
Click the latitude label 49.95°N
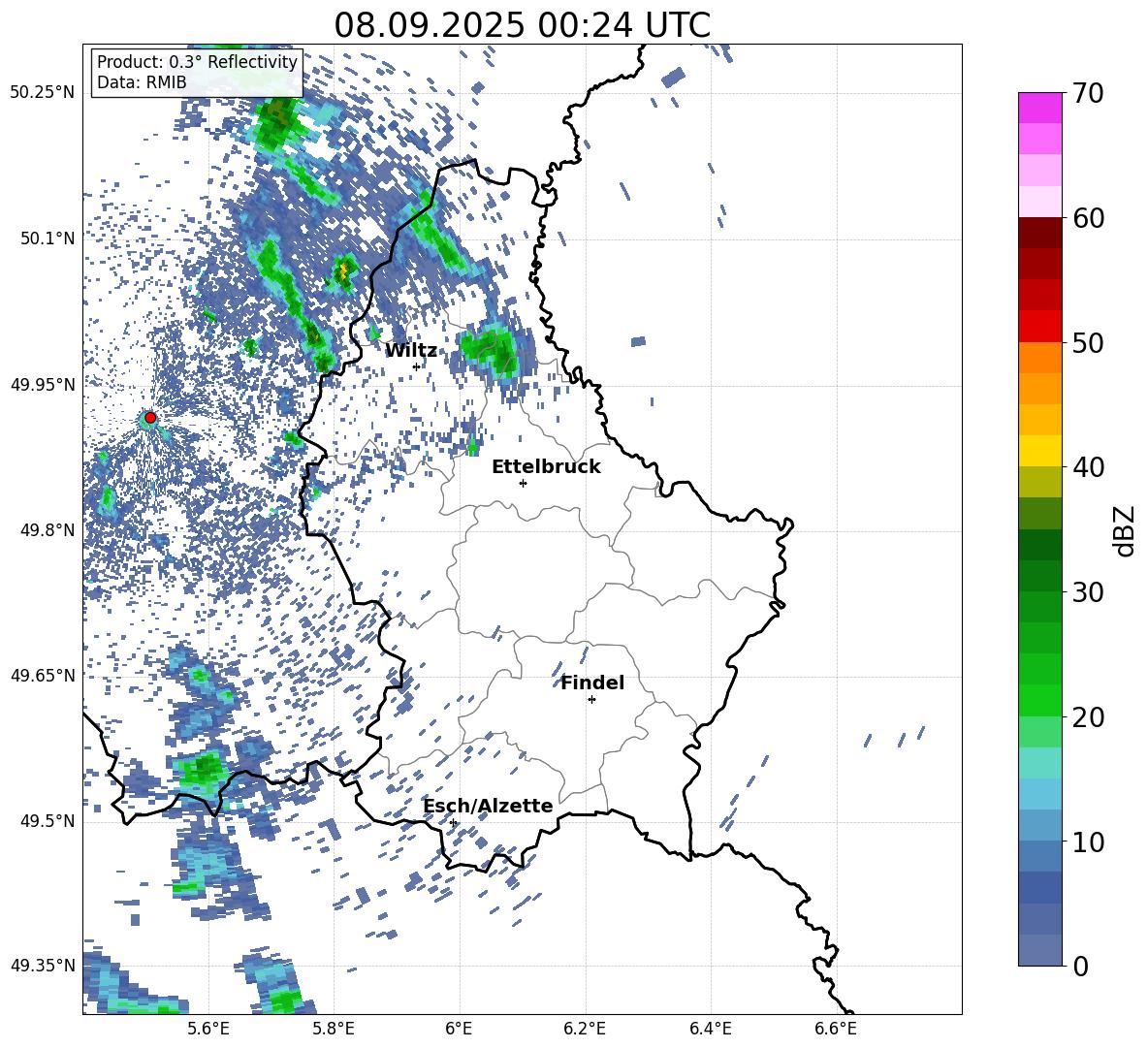(43, 384)
